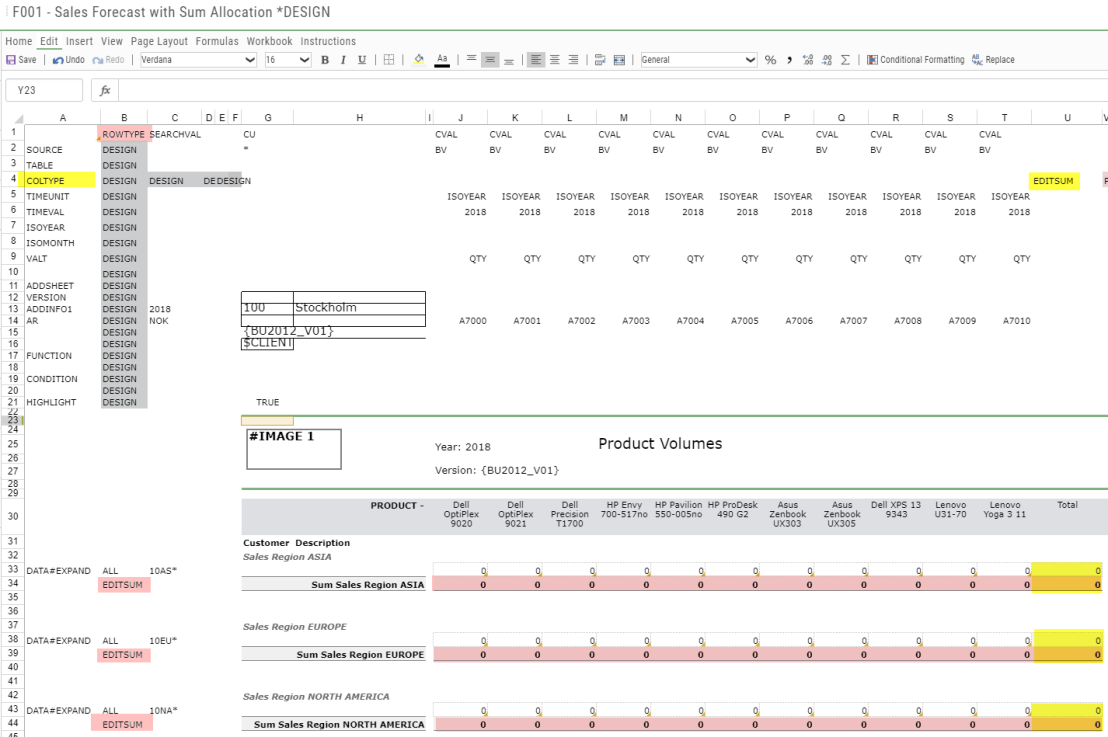Pick the font highlight color swatch

418,60
